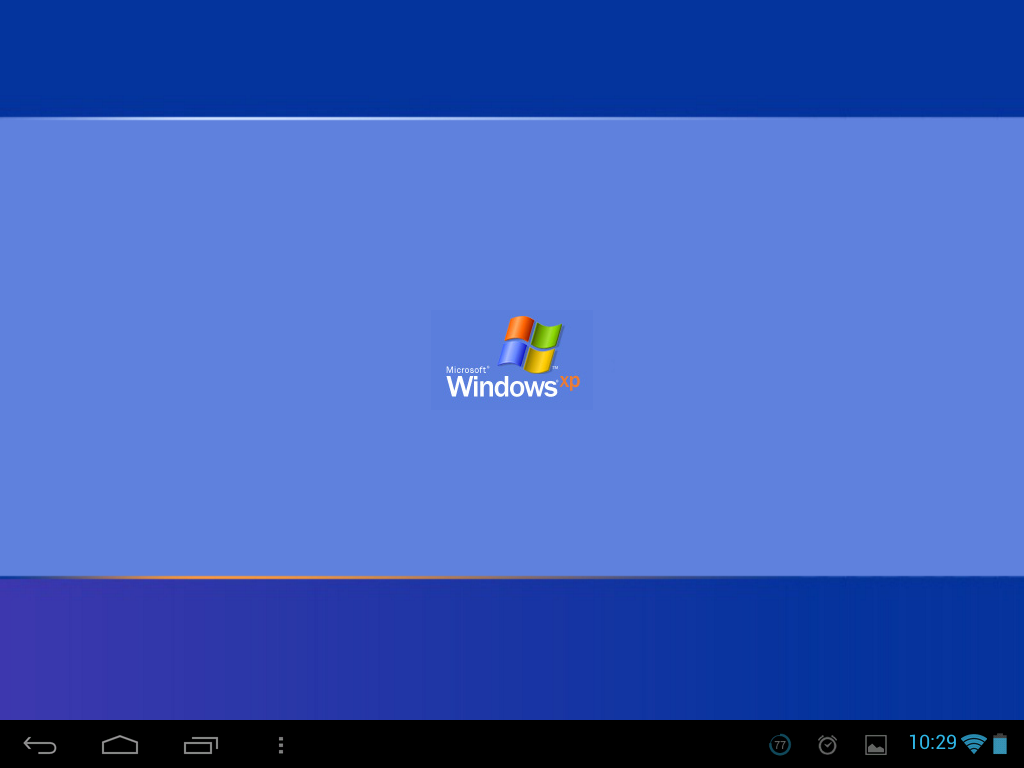Open the three-dot overflow menu
Viewport: 1024px width, 768px height.
281,745
